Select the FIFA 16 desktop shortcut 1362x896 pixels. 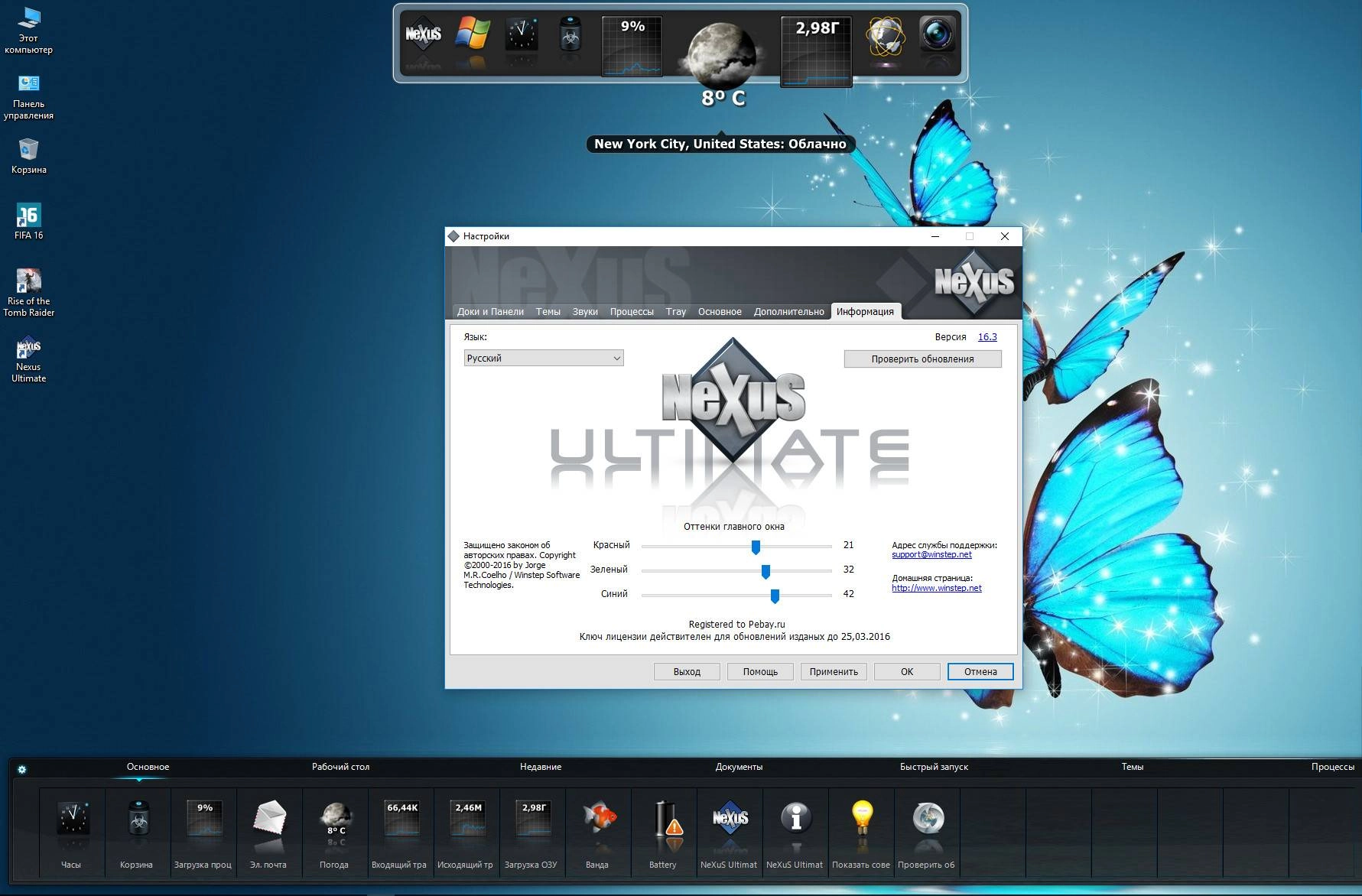click(x=28, y=222)
